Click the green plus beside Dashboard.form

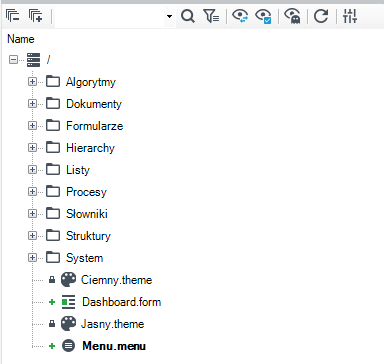point(52,302)
